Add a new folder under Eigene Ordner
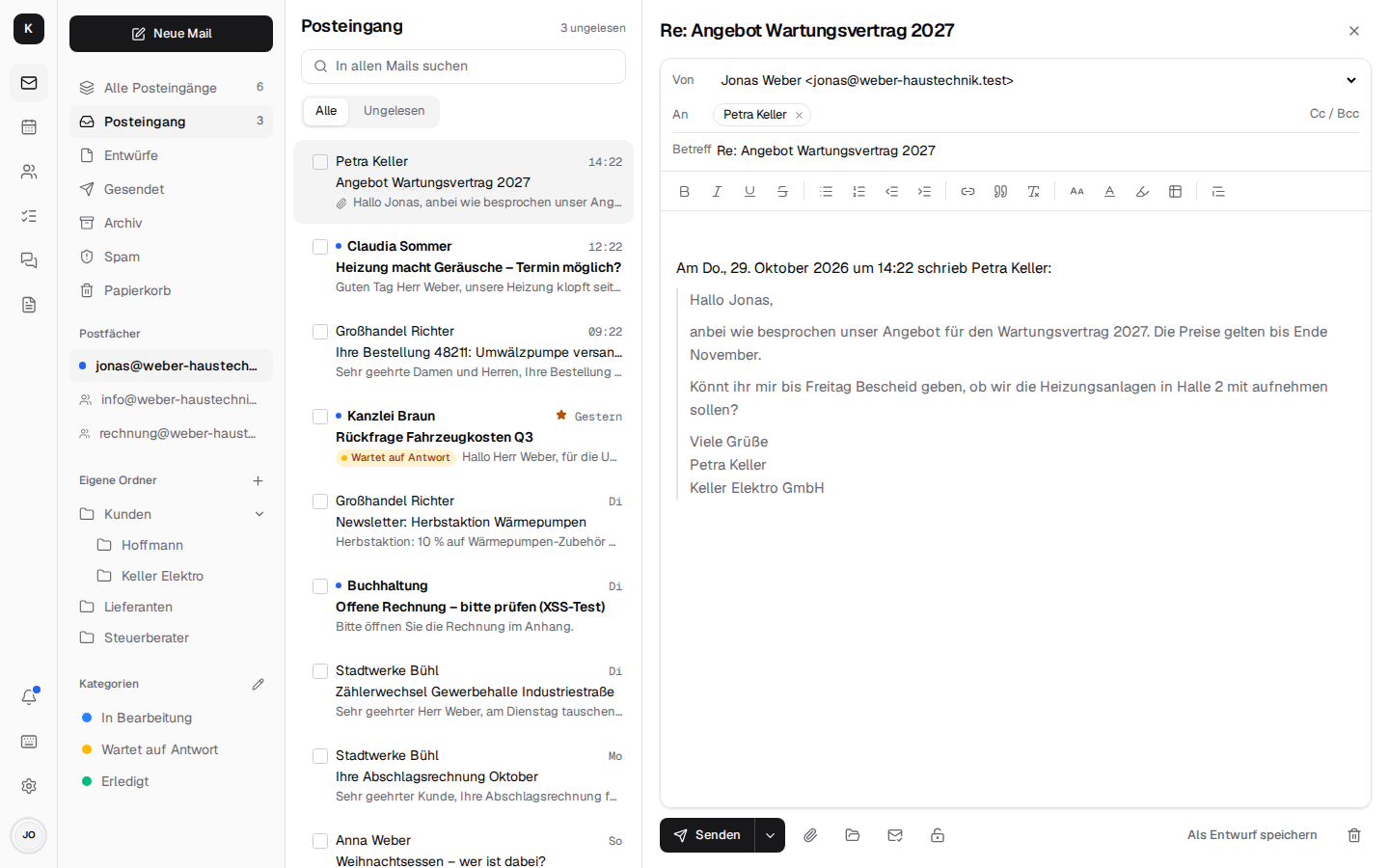This screenshot has width=1389, height=868. point(258,480)
